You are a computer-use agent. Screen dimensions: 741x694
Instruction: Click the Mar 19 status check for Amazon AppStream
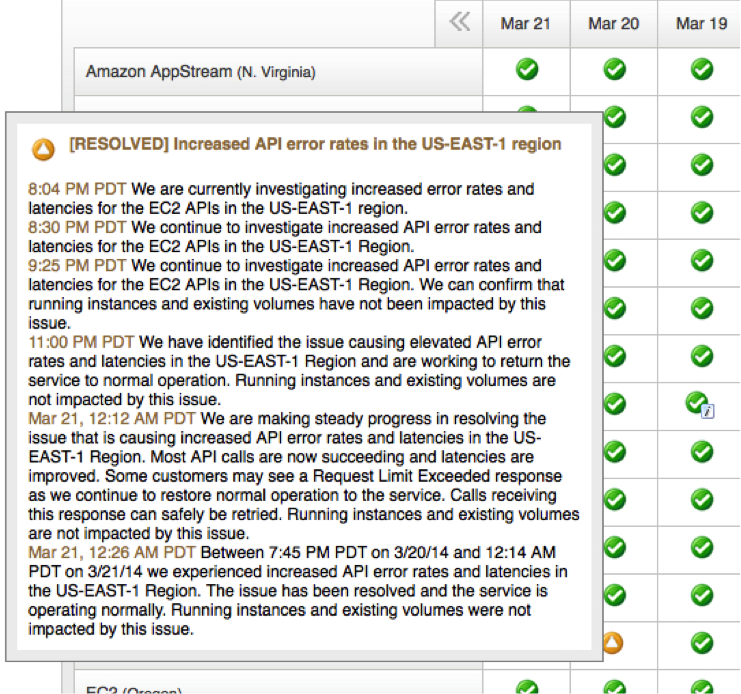pos(702,69)
